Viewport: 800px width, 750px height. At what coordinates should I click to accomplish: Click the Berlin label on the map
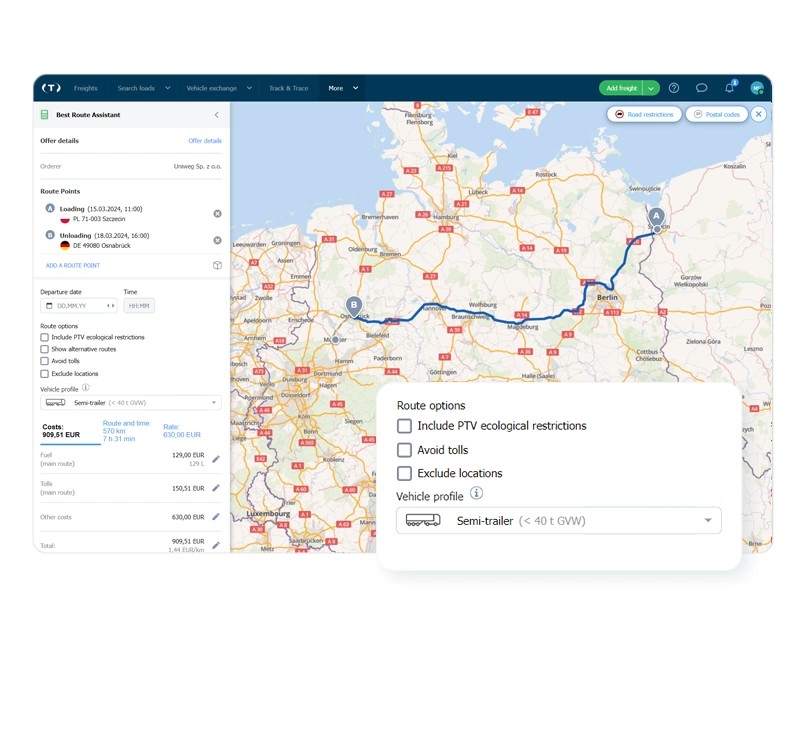(x=607, y=297)
